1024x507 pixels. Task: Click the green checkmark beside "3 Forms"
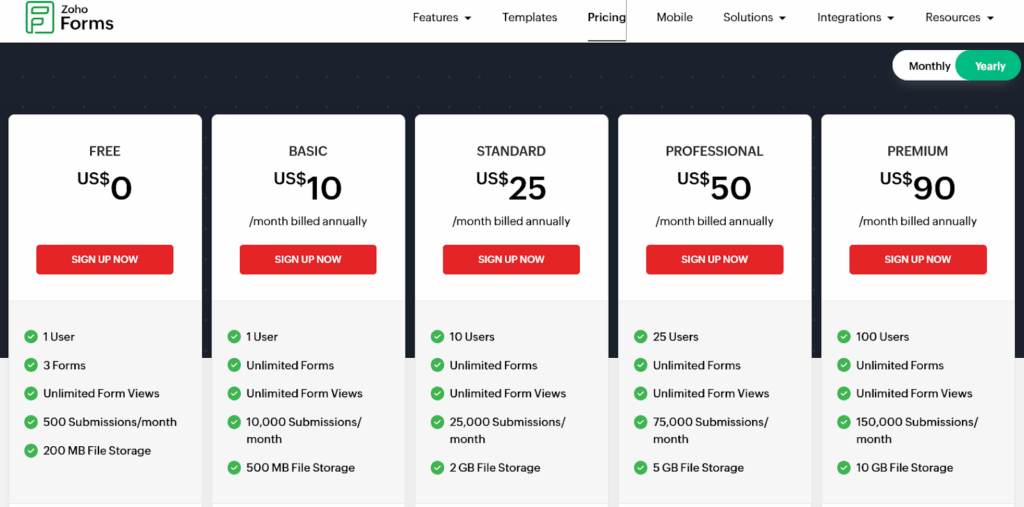click(31, 366)
